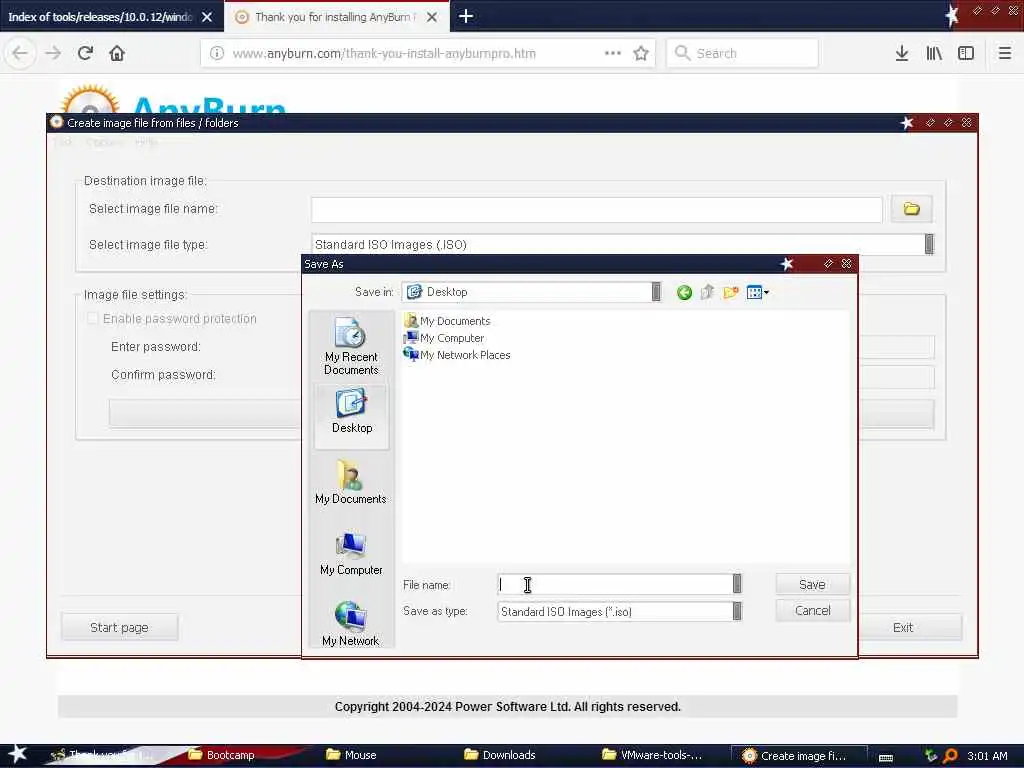Open the Save in location dropdown
The image size is (1024, 768).
pos(656,292)
